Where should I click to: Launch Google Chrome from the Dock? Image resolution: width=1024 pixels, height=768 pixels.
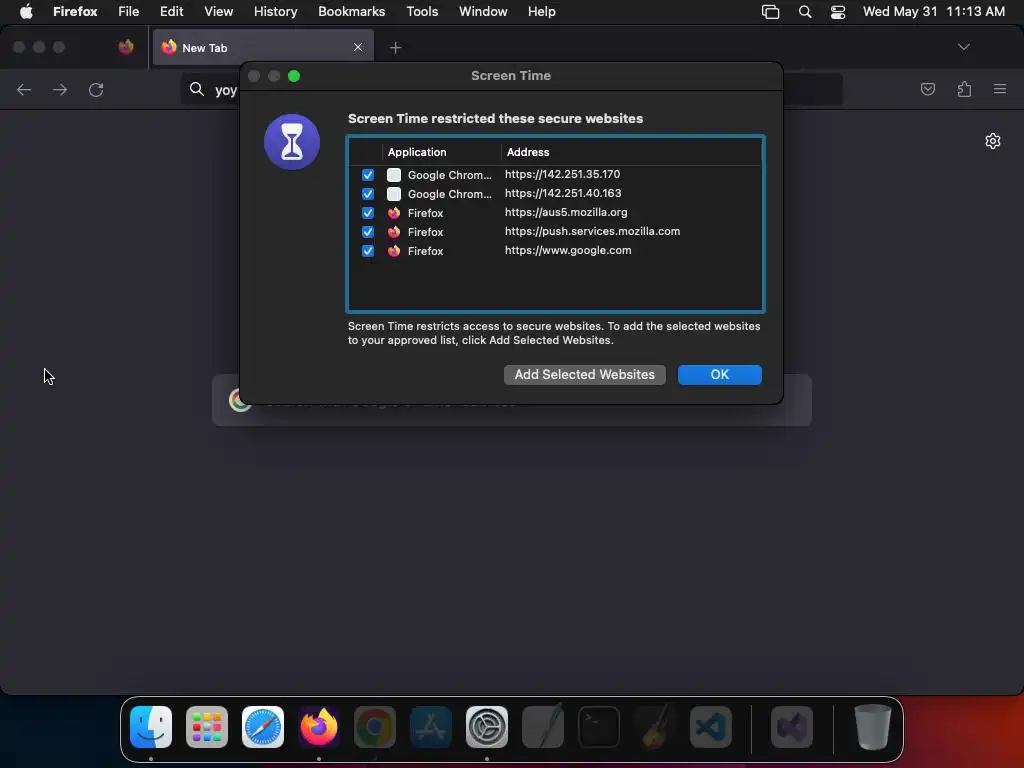tap(375, 727)
